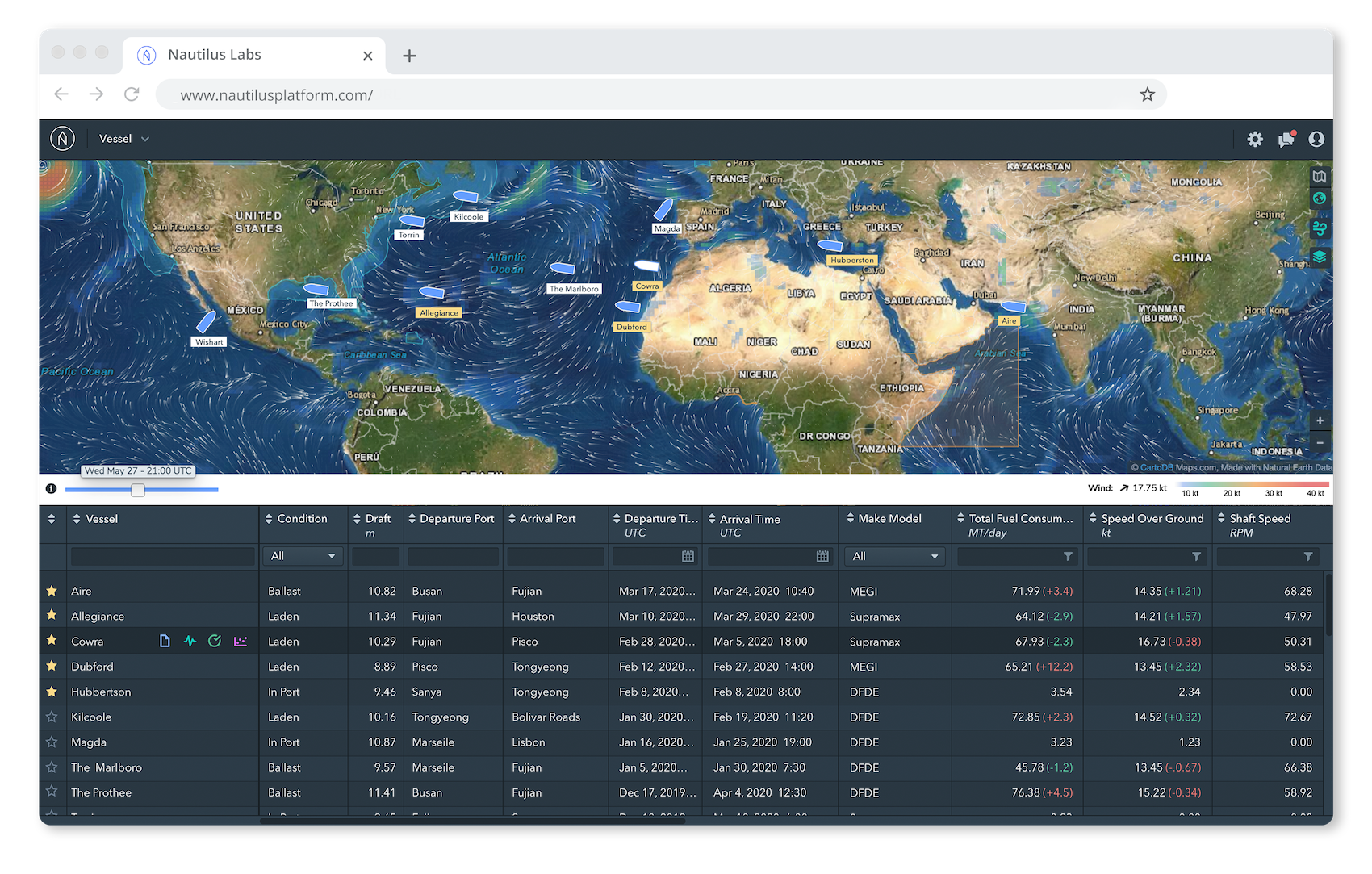1372x874 pixels.
Task: Open the user profile icon
Action: point(1316,140)
